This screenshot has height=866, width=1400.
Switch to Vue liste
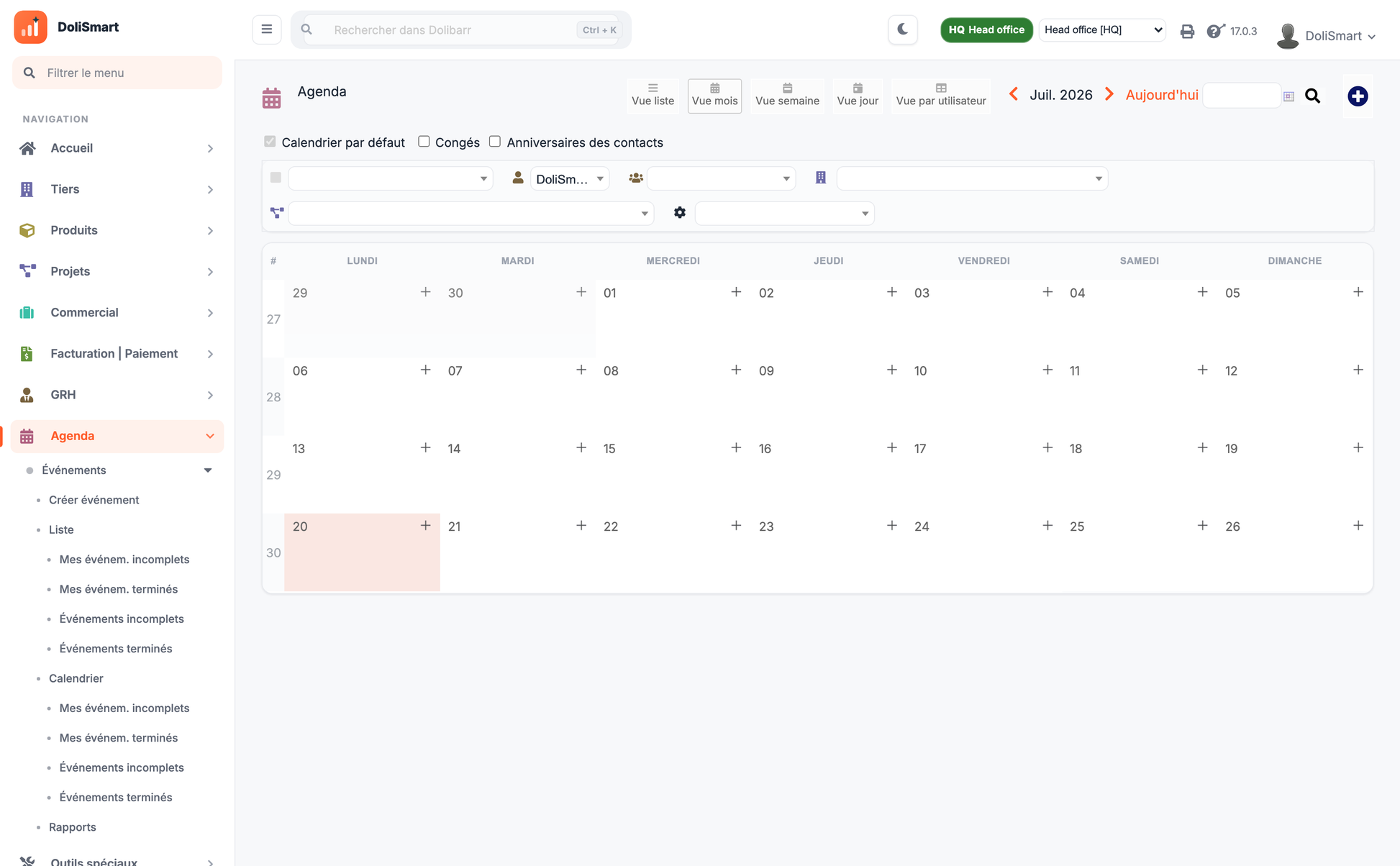tap(653, 95)
